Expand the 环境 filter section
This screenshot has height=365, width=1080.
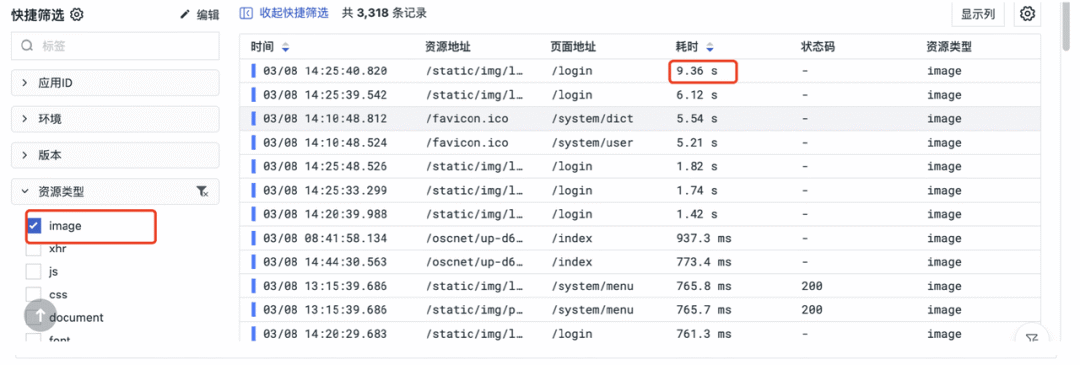116,119
